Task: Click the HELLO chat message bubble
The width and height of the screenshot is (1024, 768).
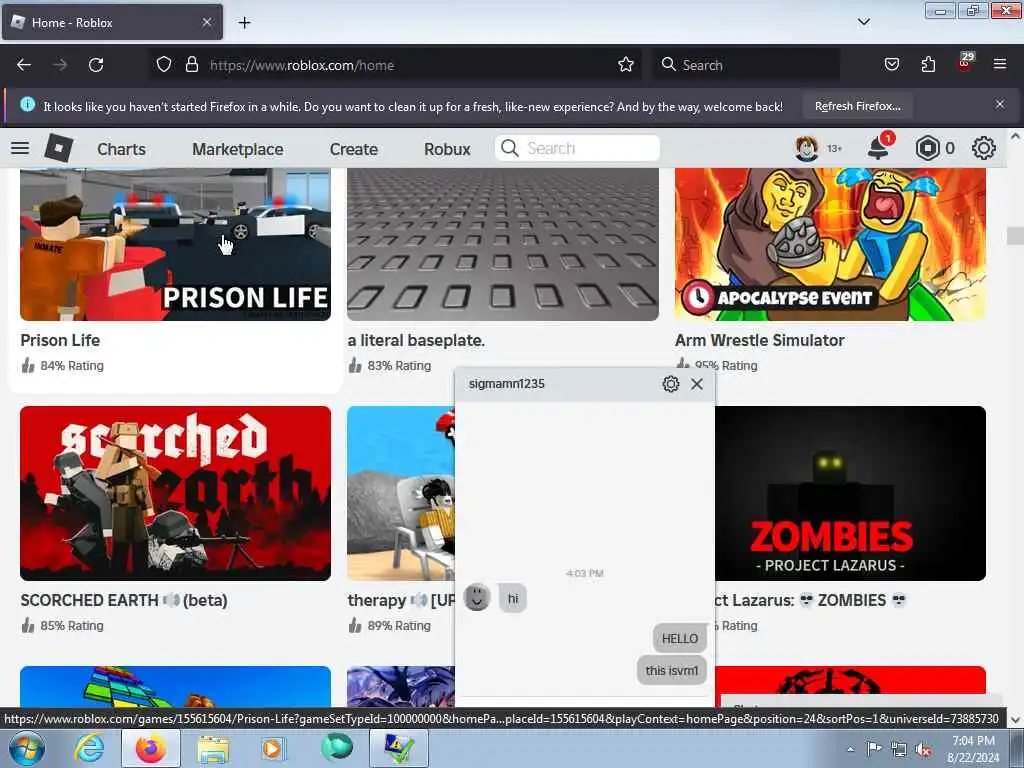Action: (x=680, y=638)
